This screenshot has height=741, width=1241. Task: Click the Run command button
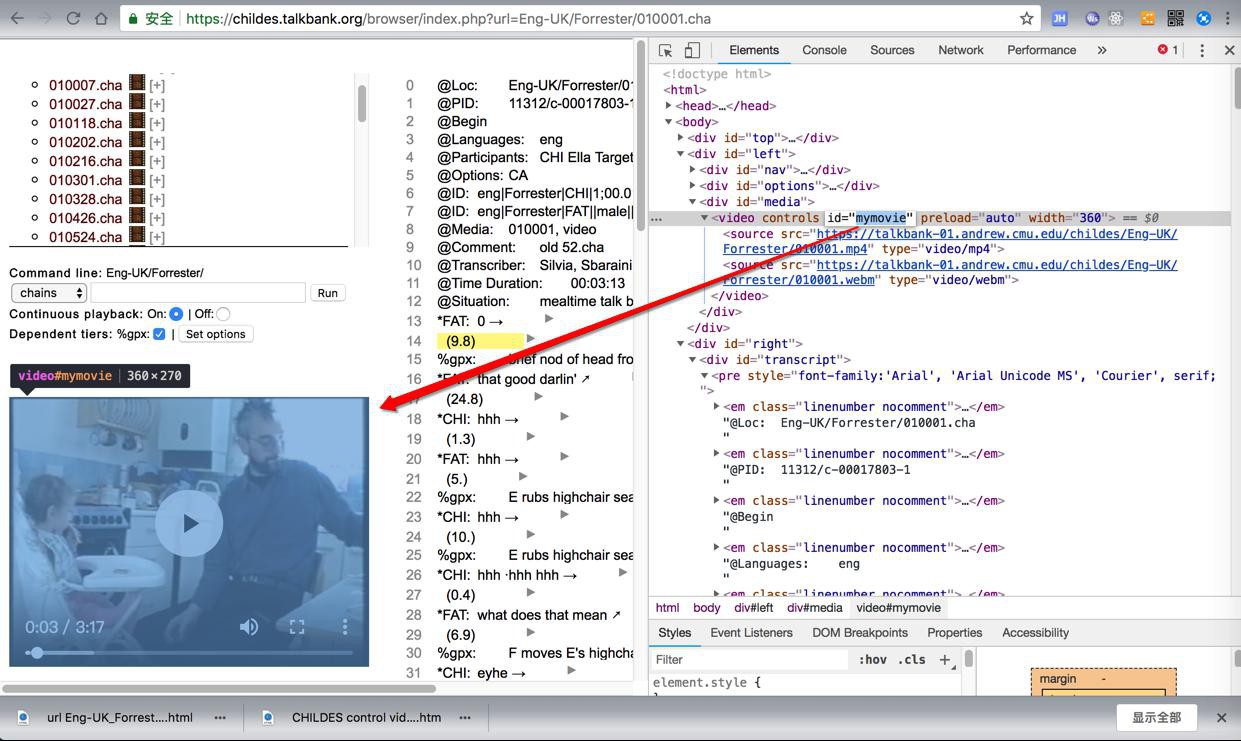(x=327, y=293)
